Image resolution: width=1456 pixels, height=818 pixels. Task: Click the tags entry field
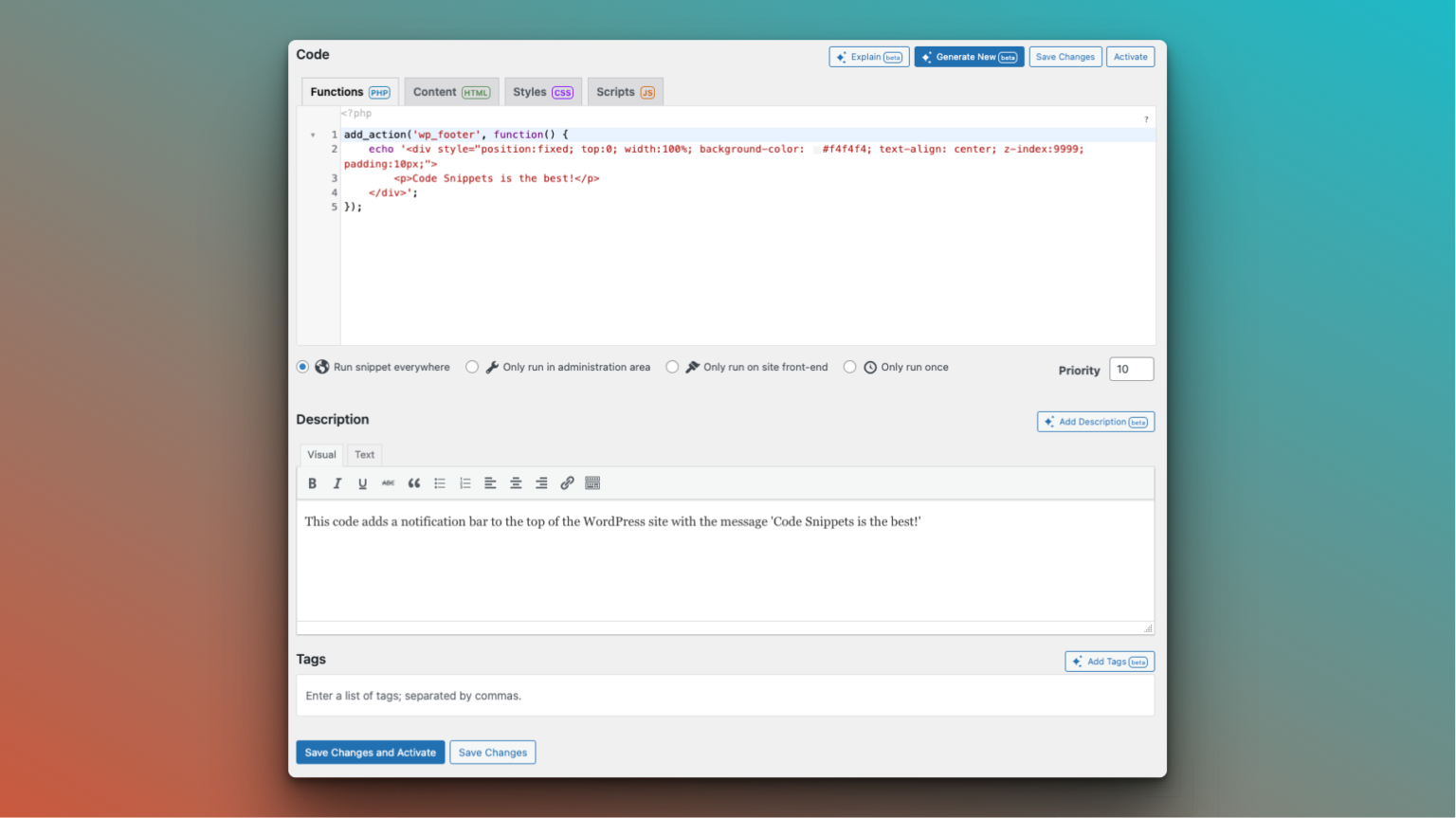click(x=725, y=695)
